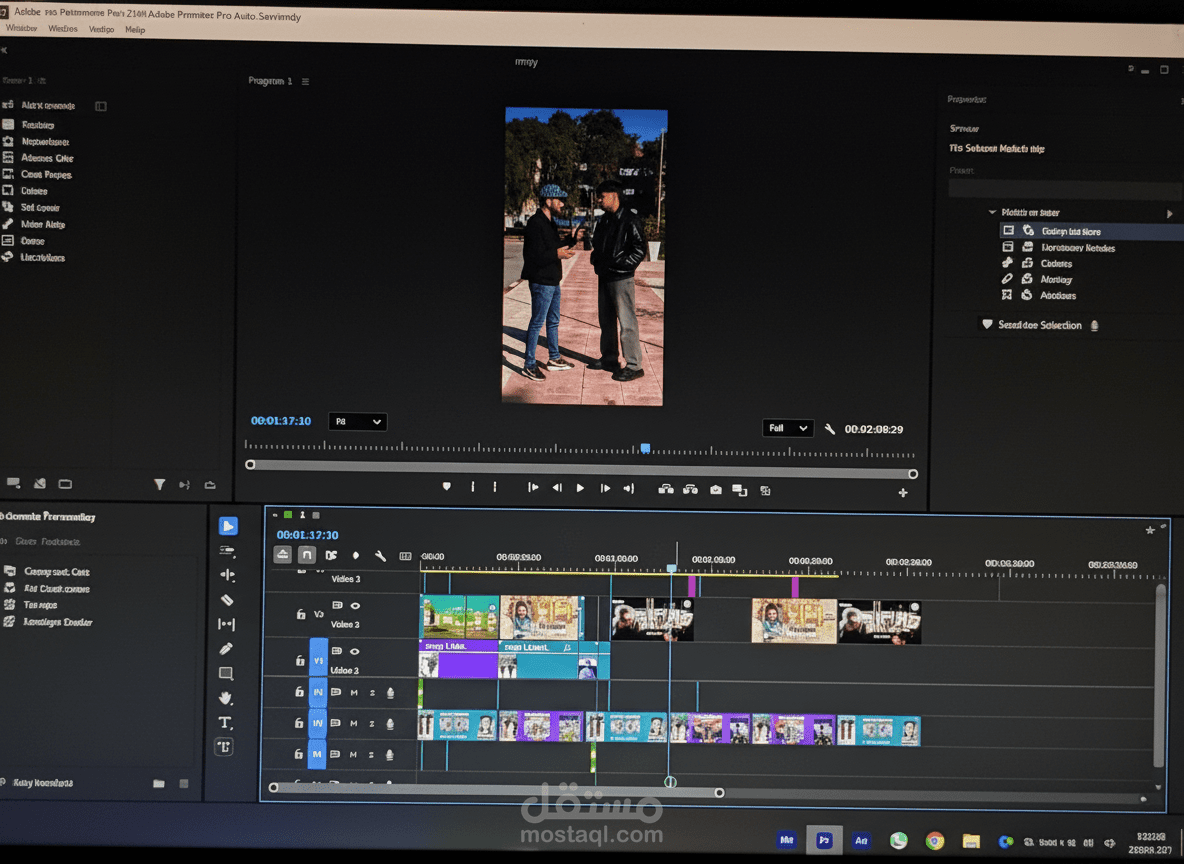Image resolution: width=1184 pixels, height=864 pixels.
Task: Export a frame with the camera icon
Action: click(x=716, y=490)
